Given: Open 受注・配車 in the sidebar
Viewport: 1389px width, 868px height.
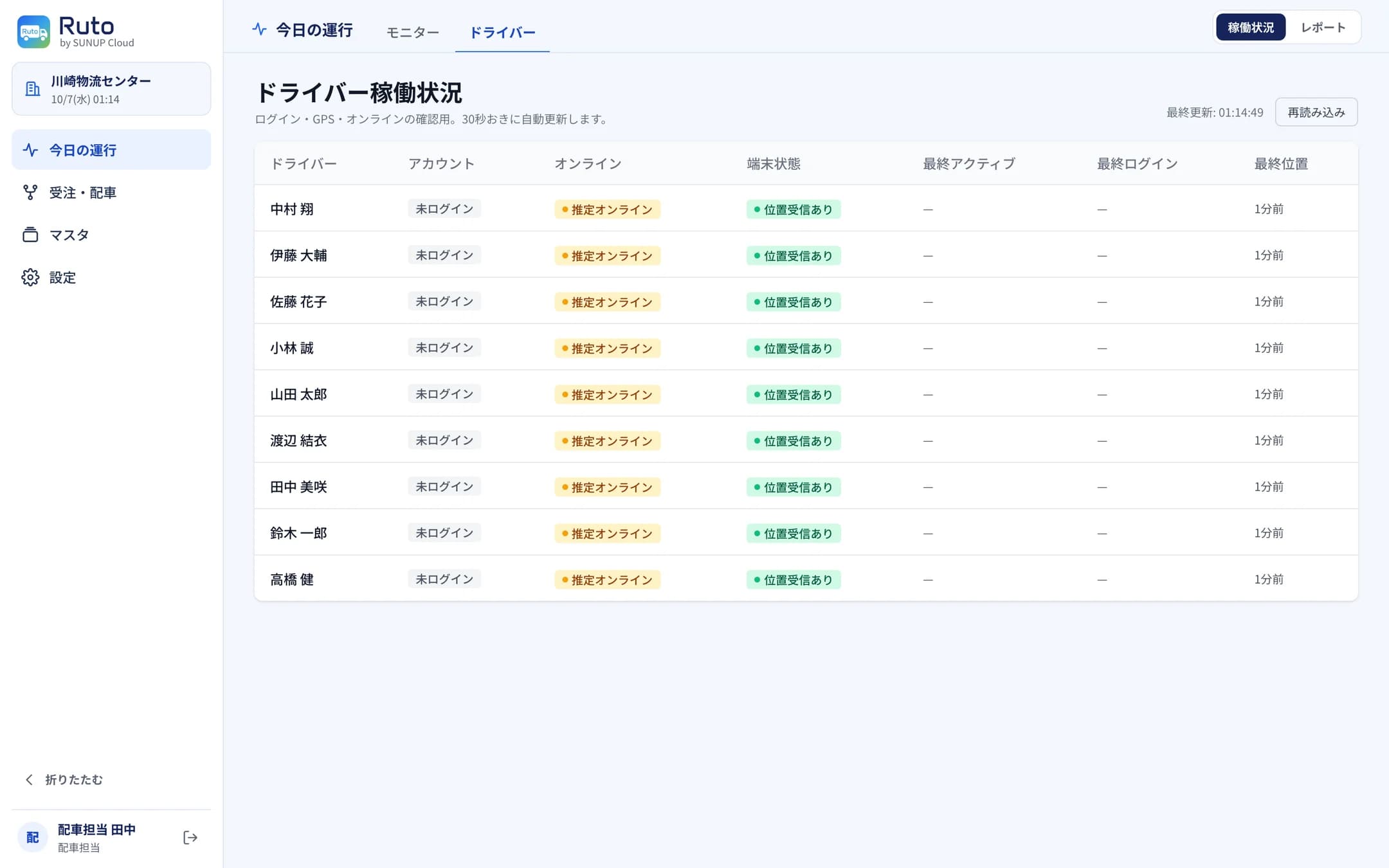Looking at the screenshot, I should 111,192.
